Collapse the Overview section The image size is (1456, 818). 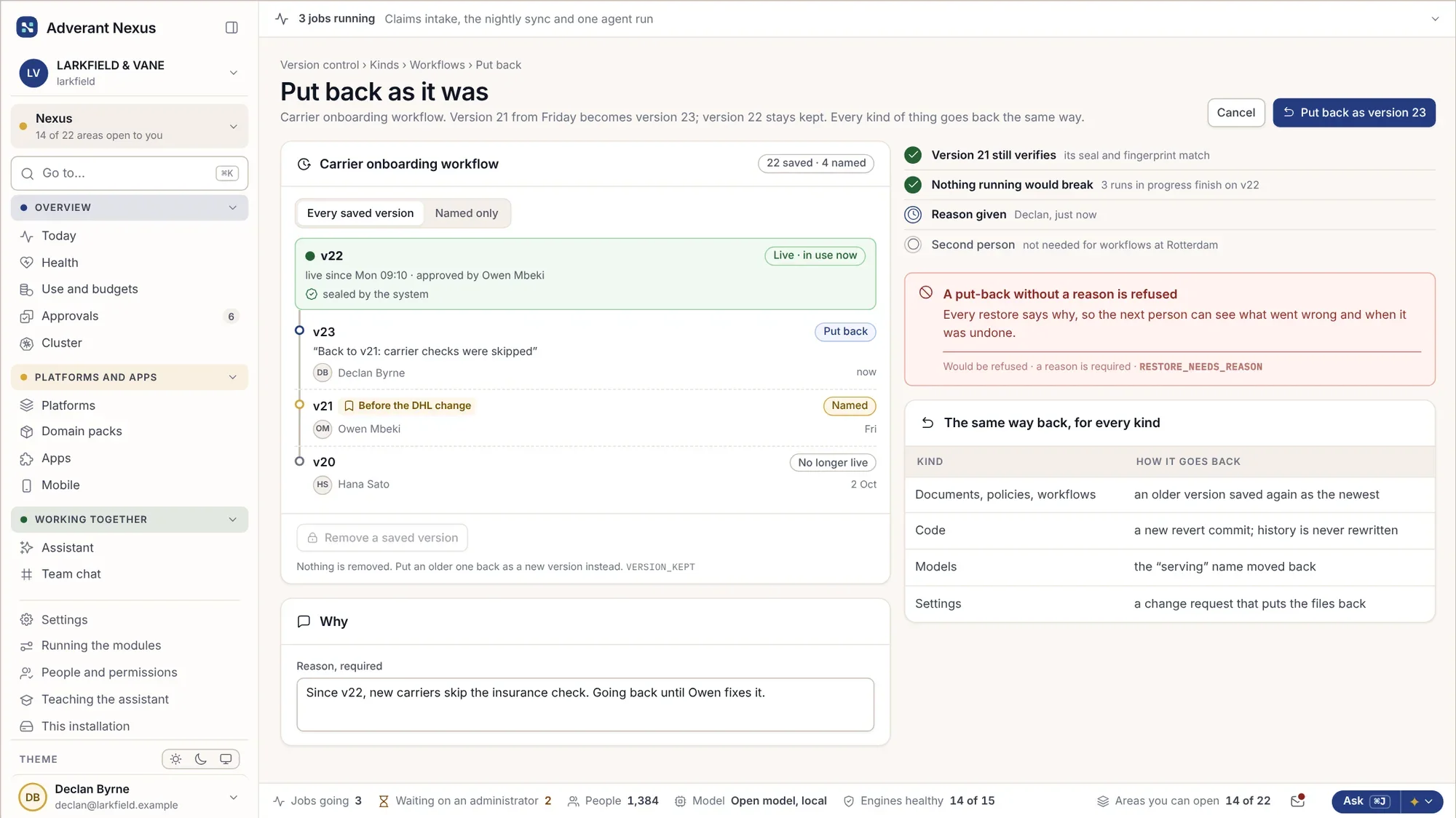[130, 207]
